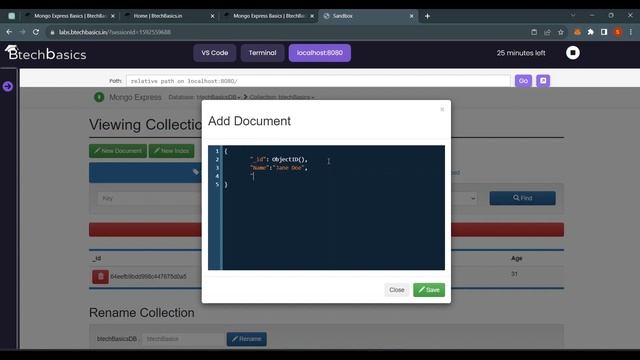Click the New Document button

point(118,151)
